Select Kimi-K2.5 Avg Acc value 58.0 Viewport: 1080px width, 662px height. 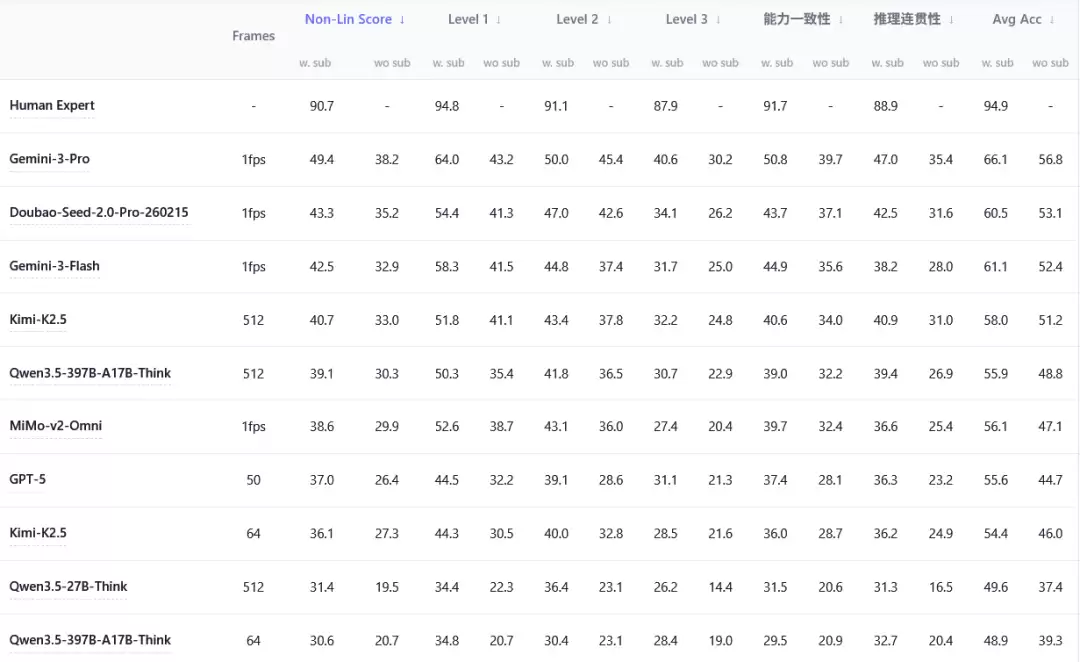995,320
